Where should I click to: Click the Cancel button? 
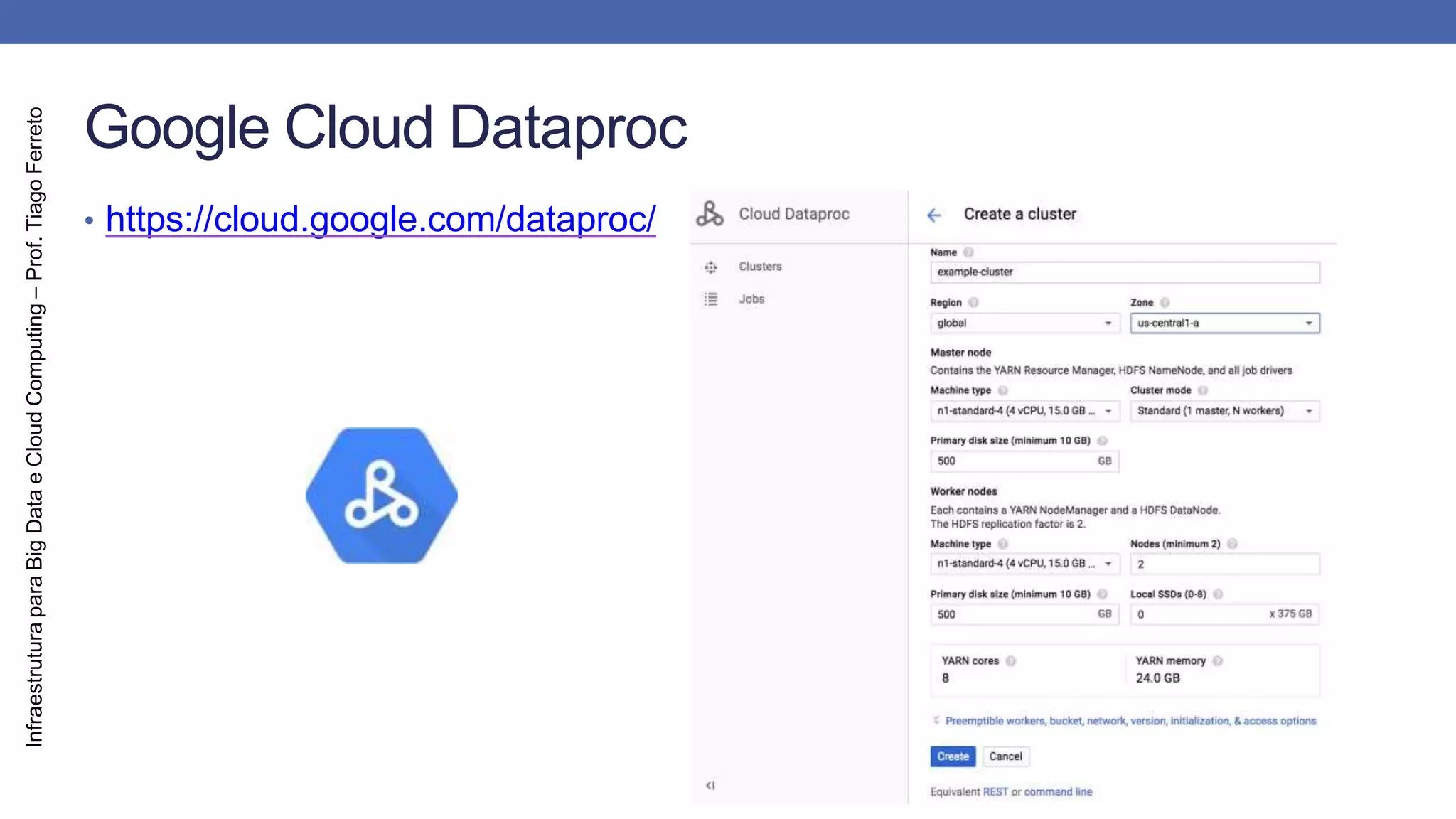[1005, 756]
